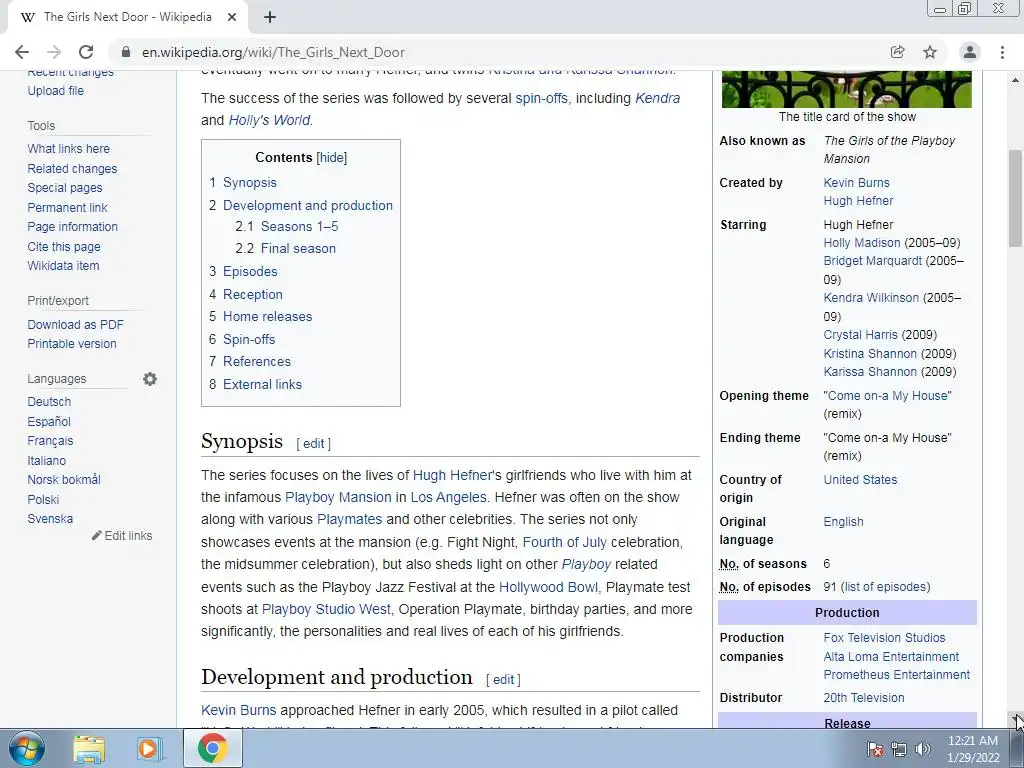1024x768 pixels.
Task: Open language settings gear icon
Action: click(x=150, y=379)
